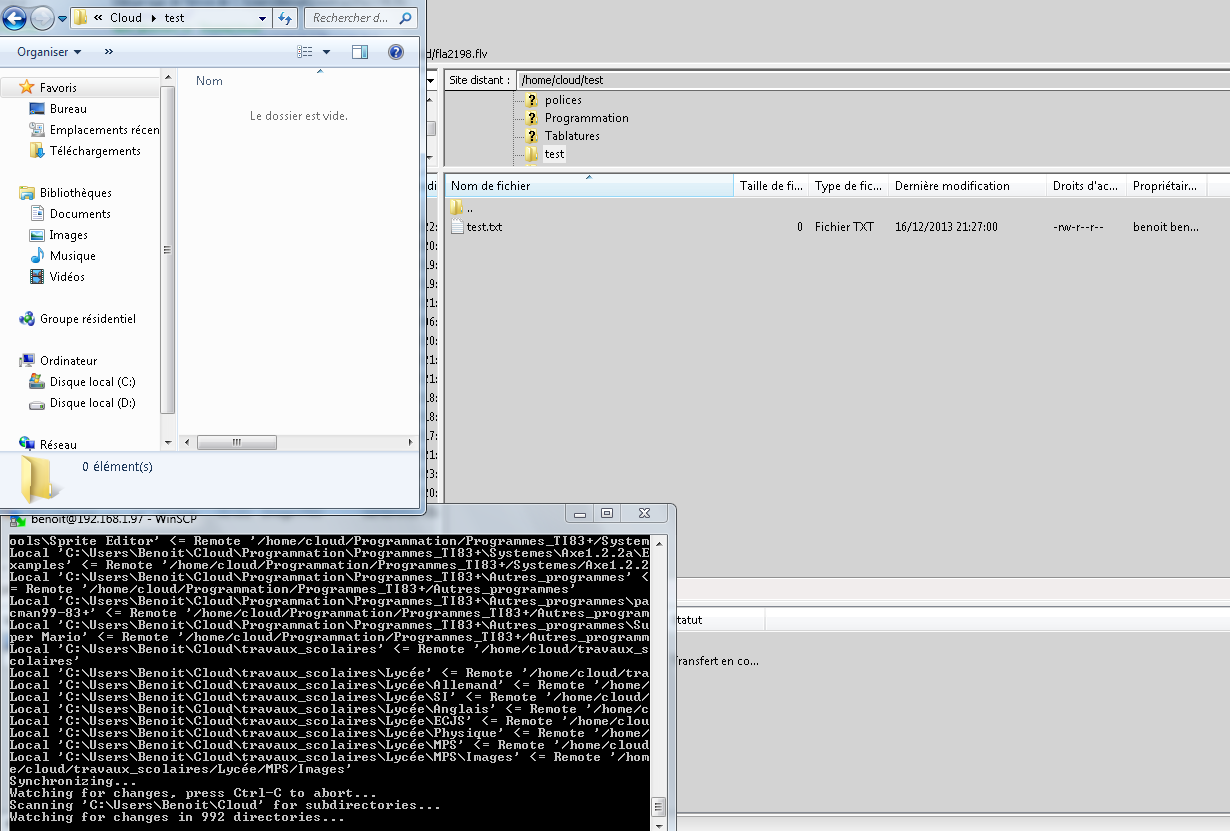The image size is (1230, 831).
Task: Open Disque local (C:)
Action: click(x=93, y=382)
